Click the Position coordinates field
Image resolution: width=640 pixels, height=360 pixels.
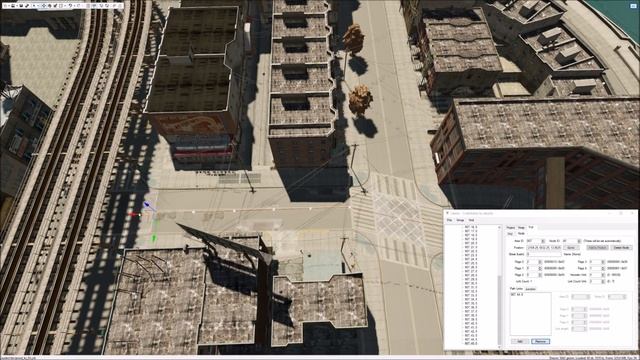pyautogui.click(x=544, y=248)
